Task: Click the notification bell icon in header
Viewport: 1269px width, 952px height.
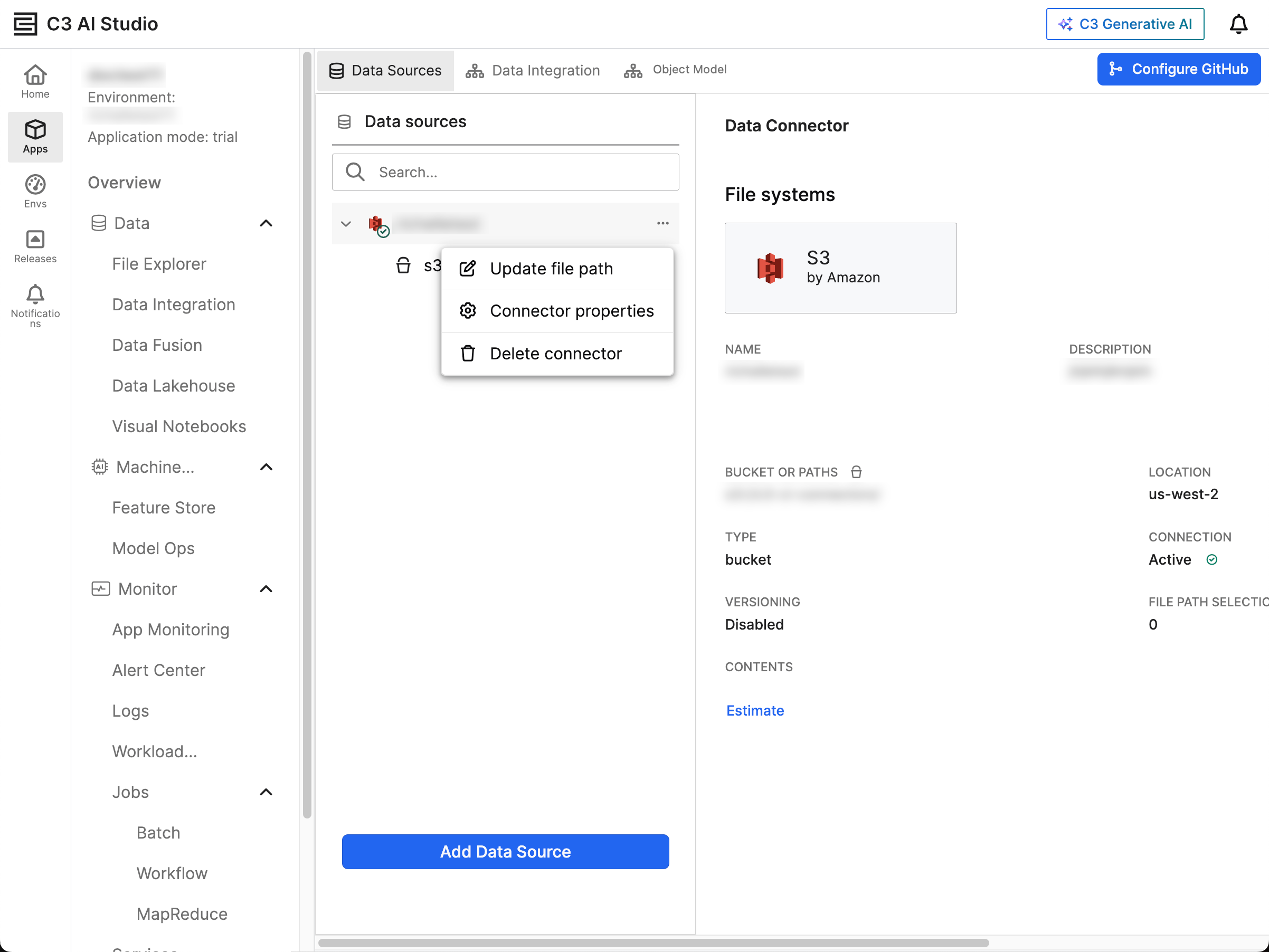Action: [x=1238, y=24]
